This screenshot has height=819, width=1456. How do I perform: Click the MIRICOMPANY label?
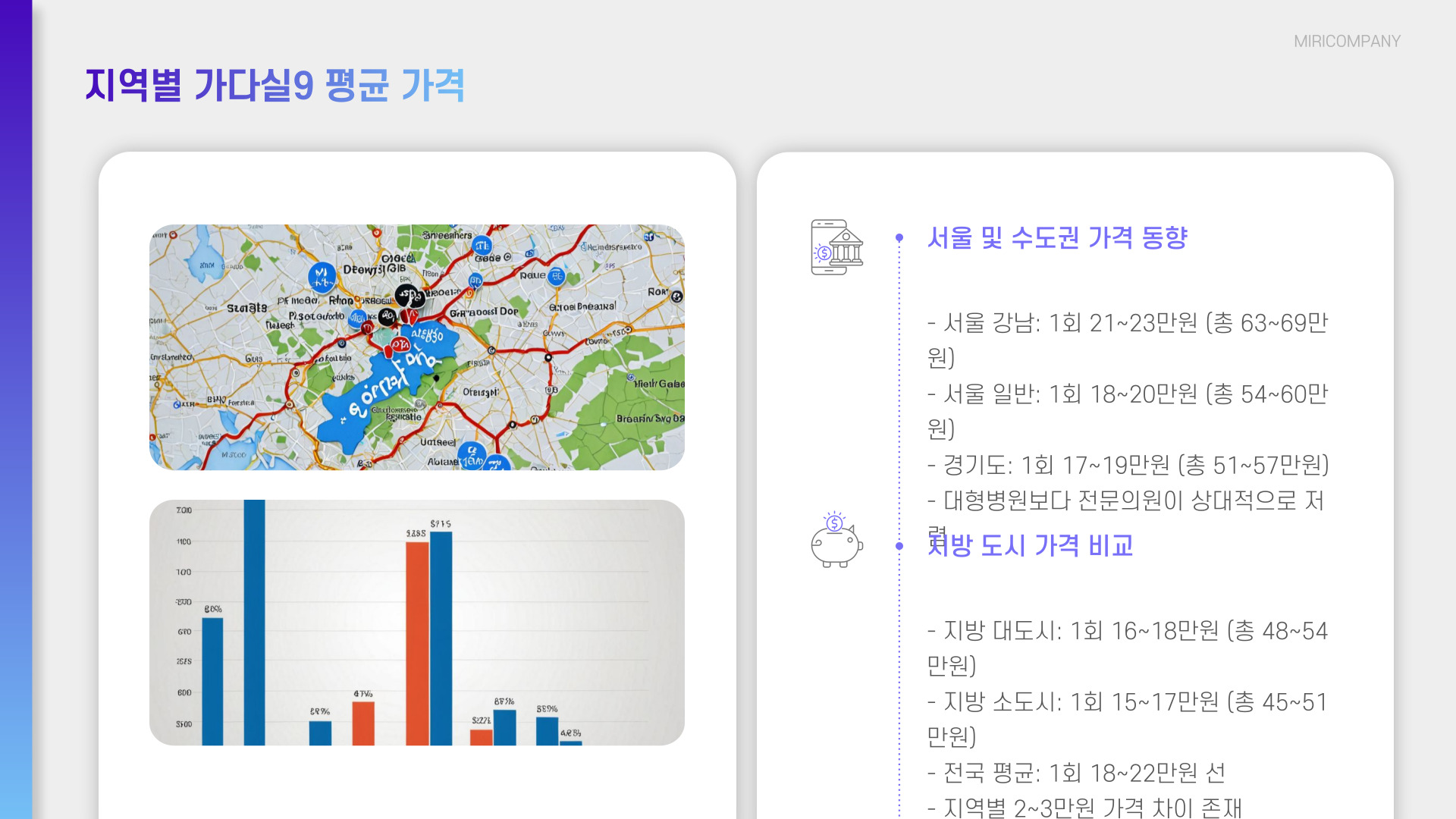1347,42
